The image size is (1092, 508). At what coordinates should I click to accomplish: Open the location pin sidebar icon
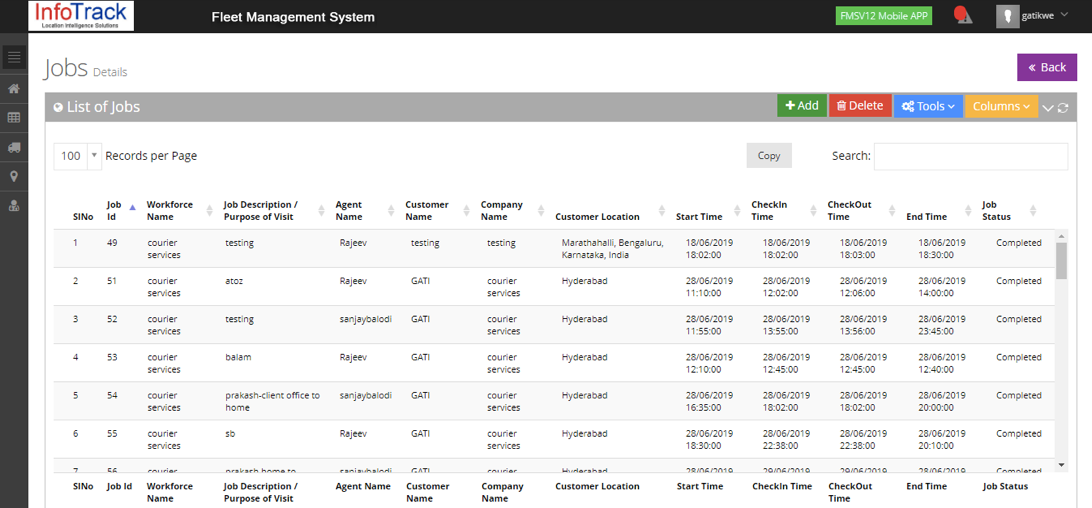coord(14,176)
